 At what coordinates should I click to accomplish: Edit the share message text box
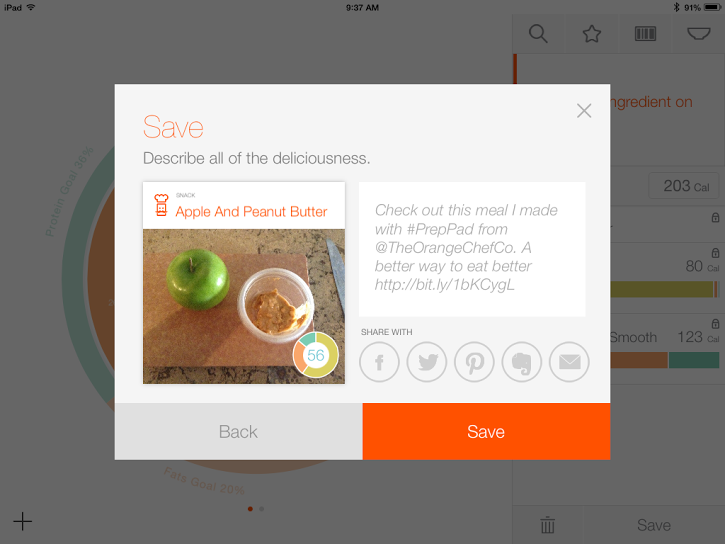[472, 249]
